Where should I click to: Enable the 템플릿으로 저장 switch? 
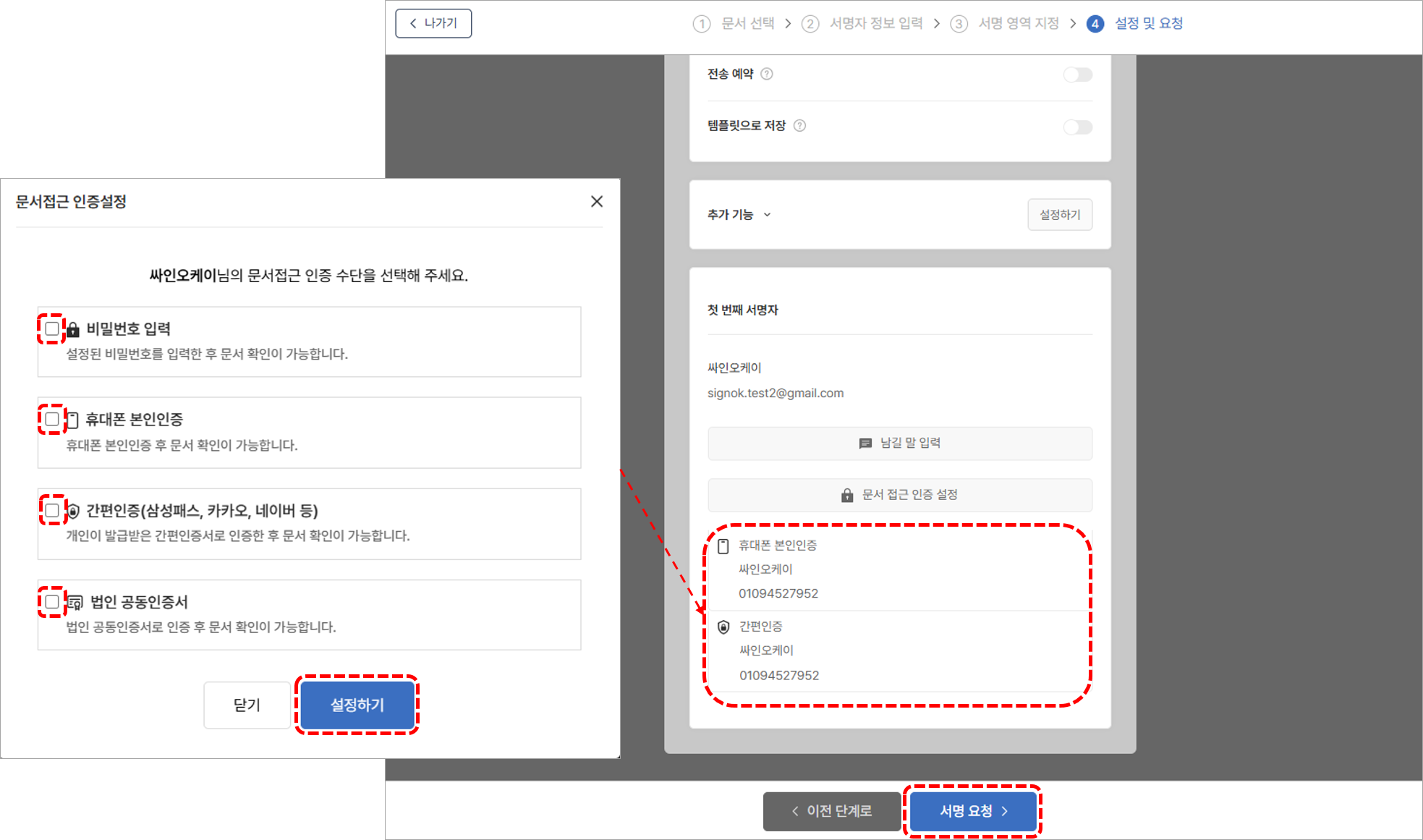(1077, 127)
